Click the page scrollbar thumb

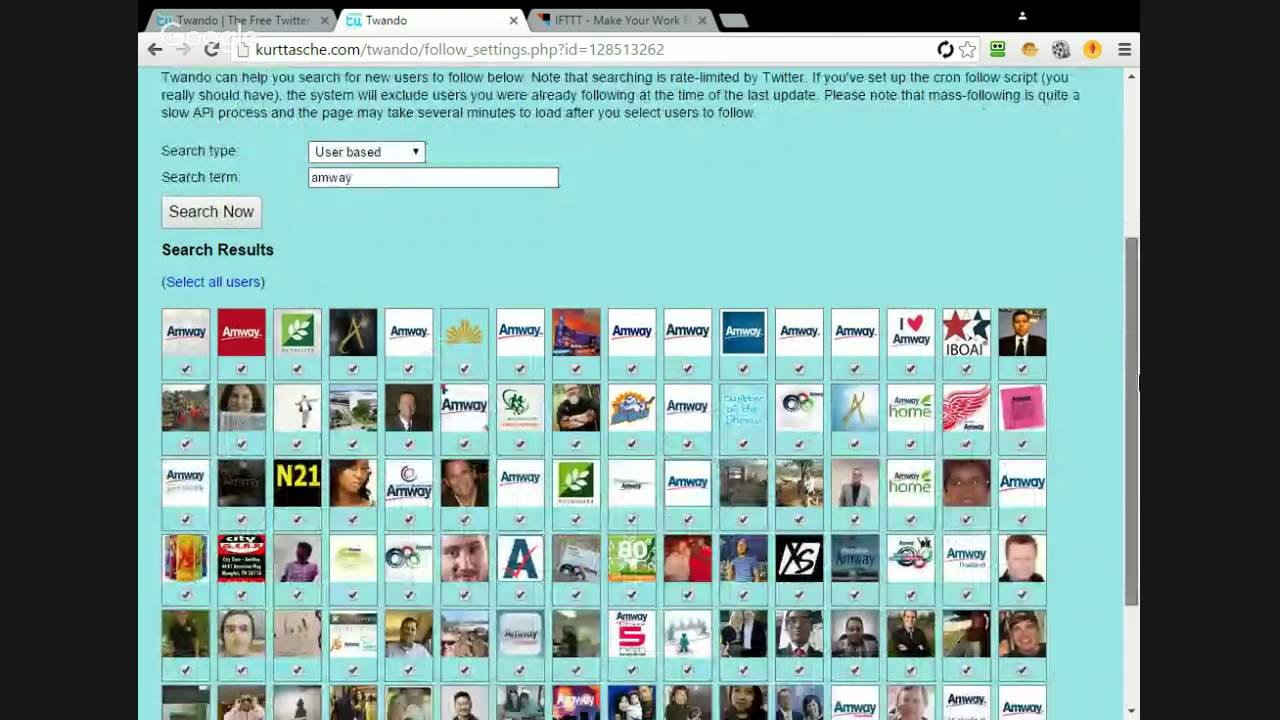[1131, 420]
